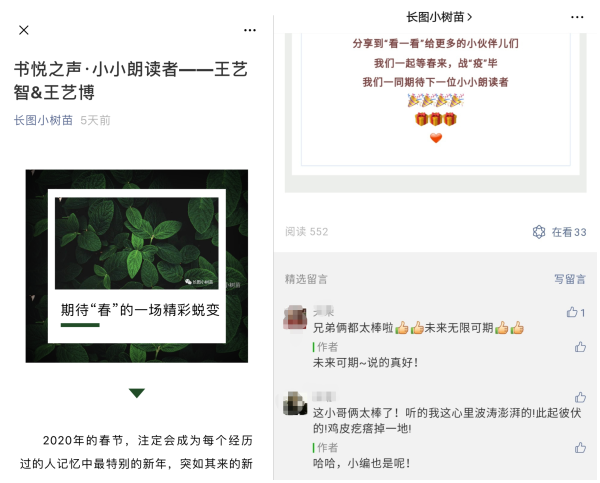Tap the green down triangle below cover
This screenshot has width=600, height=483.
click(137, 393)
